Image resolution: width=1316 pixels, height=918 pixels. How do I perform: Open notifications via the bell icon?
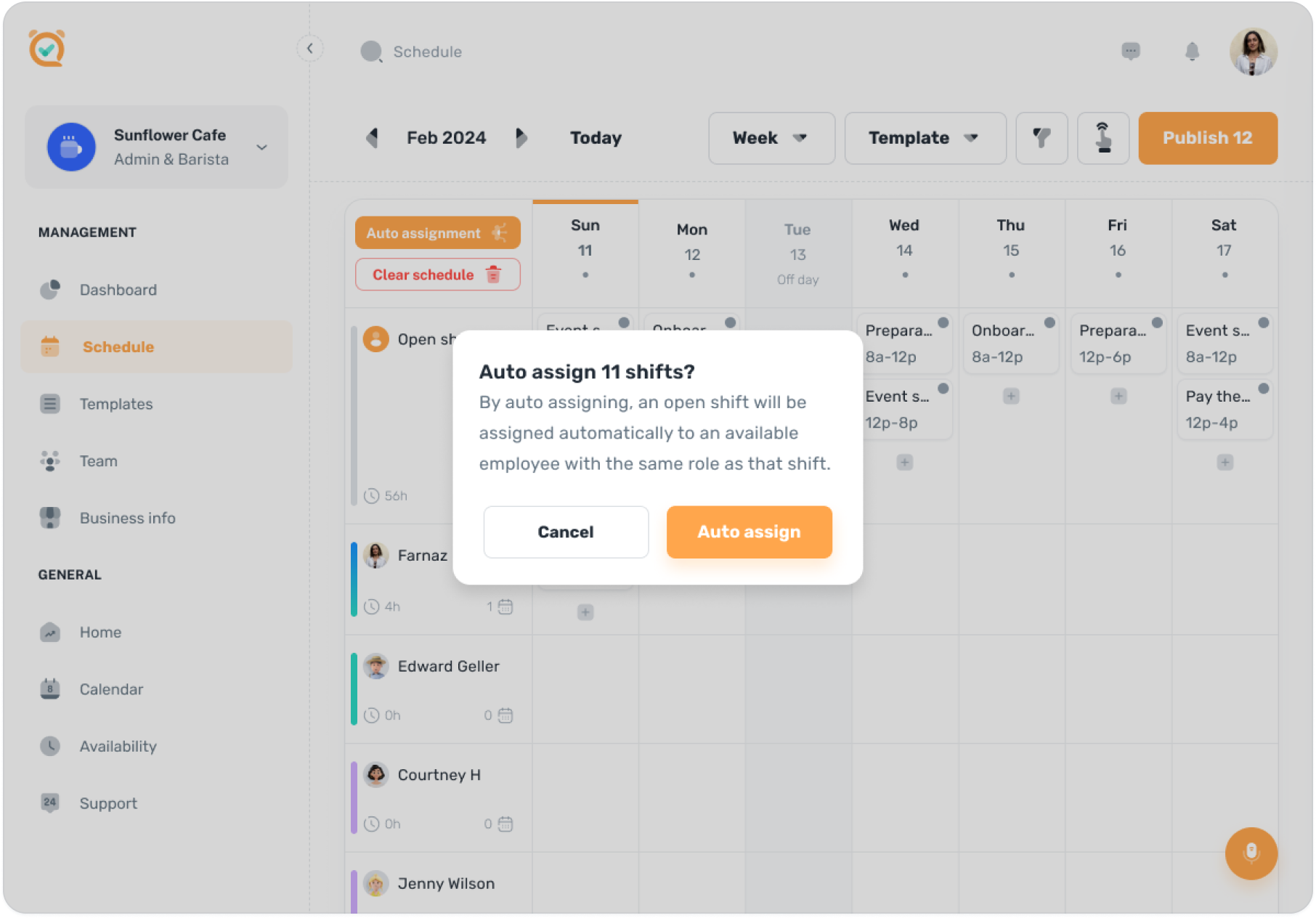tap(1193, 51)
